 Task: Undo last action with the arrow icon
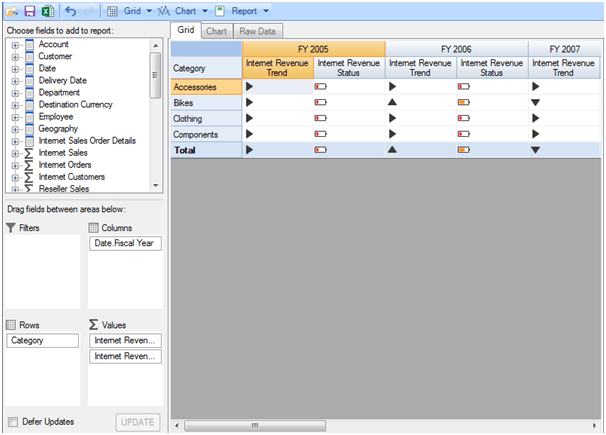[70, 11]
